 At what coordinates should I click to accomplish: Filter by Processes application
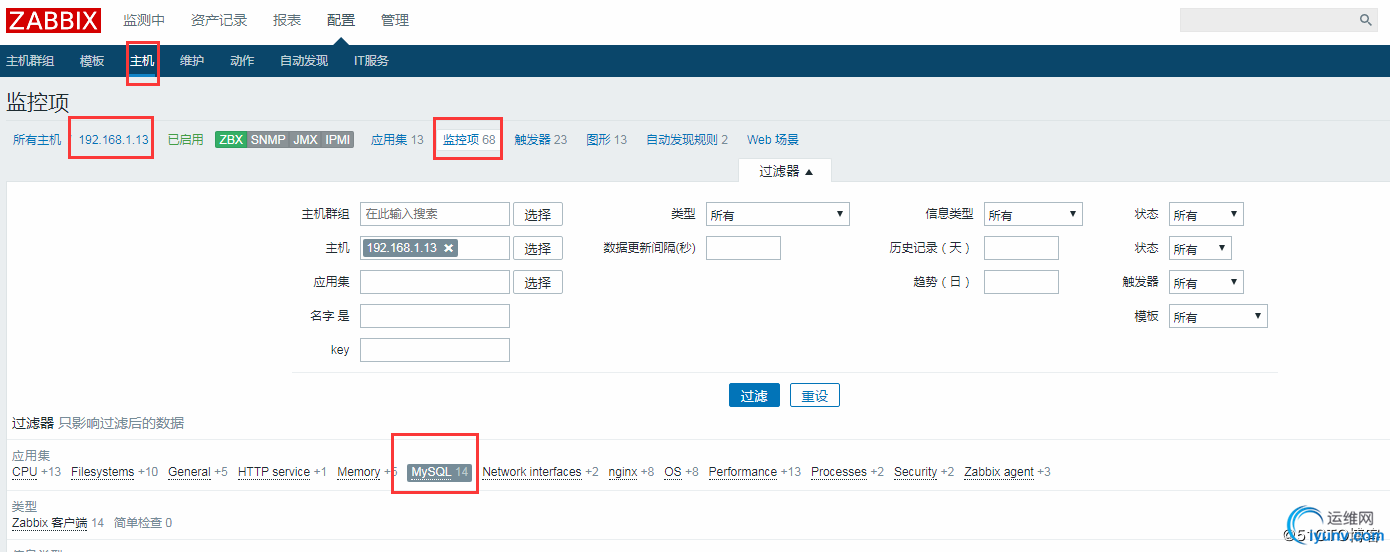[x=839, y=472]
